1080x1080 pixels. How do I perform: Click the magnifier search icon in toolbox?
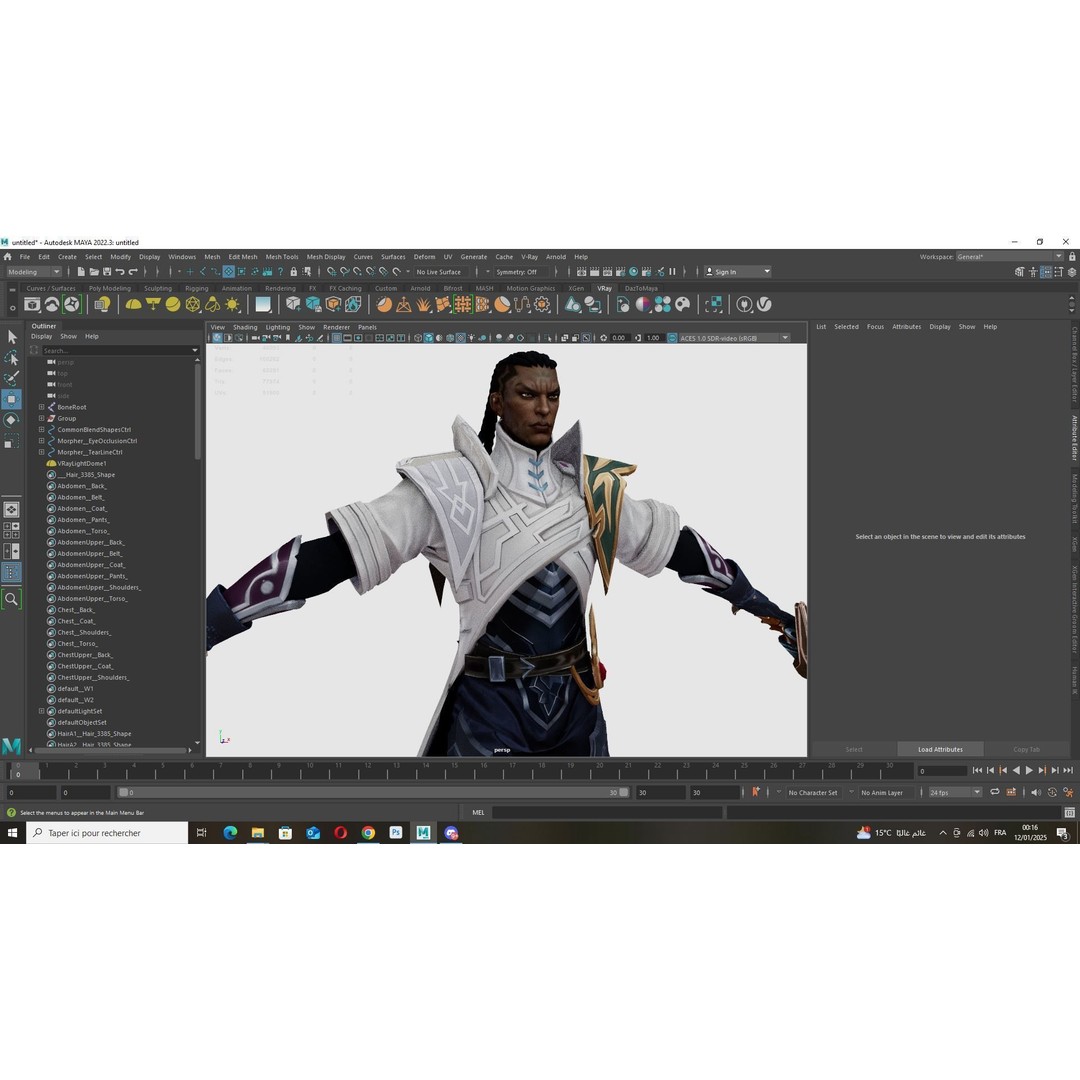12,599
